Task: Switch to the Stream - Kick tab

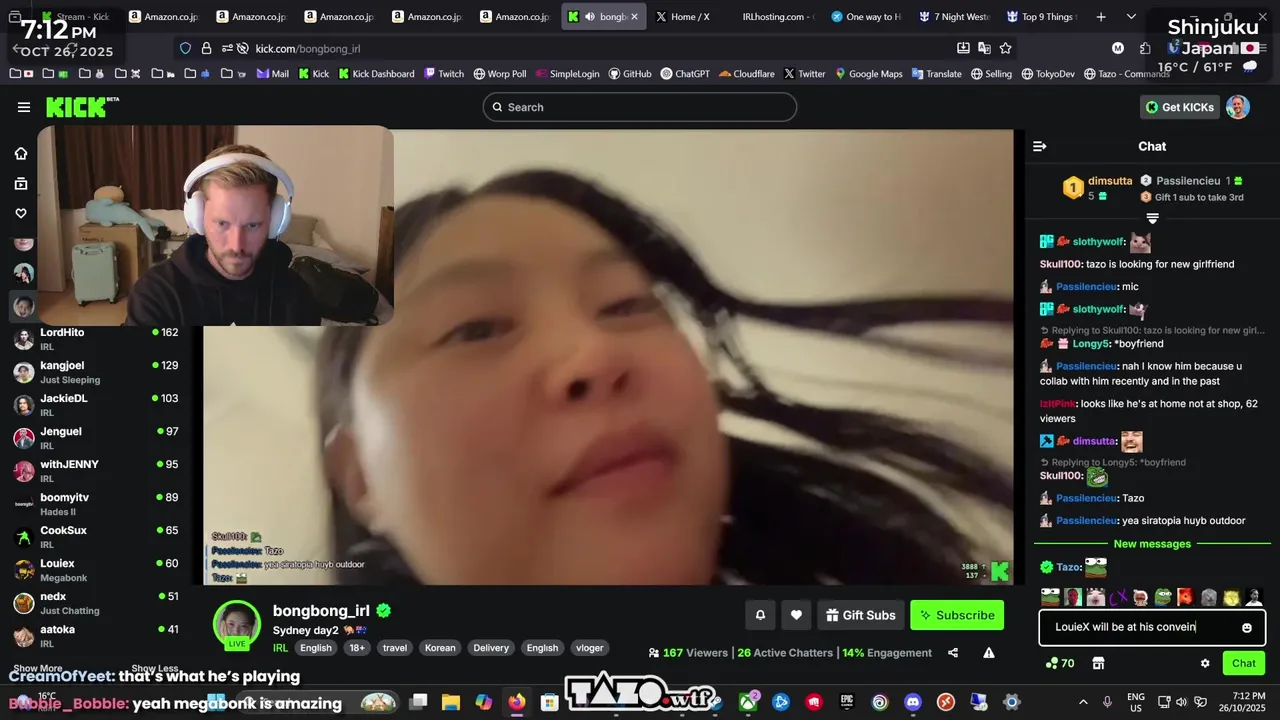Action: tap(76, 17)
